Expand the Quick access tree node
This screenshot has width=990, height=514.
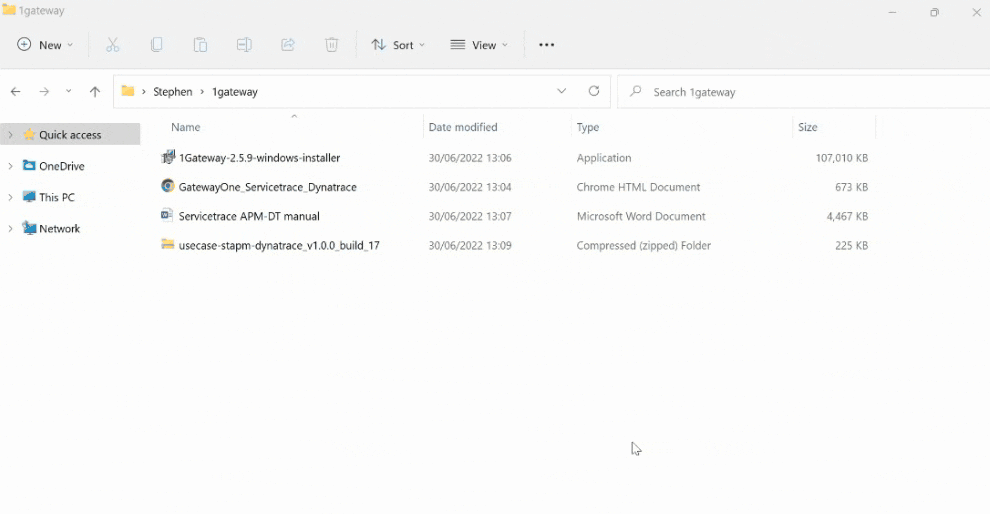pos(10,134)
